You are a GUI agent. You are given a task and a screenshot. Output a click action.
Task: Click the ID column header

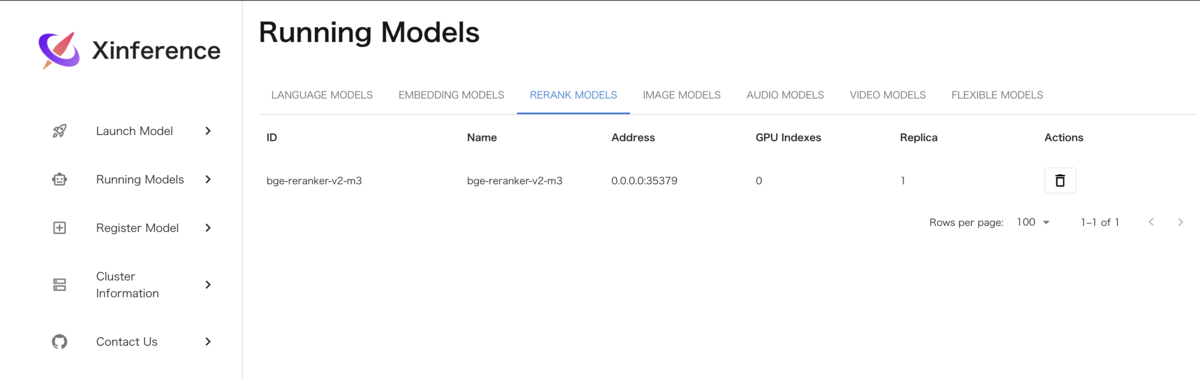pos(272,138)
